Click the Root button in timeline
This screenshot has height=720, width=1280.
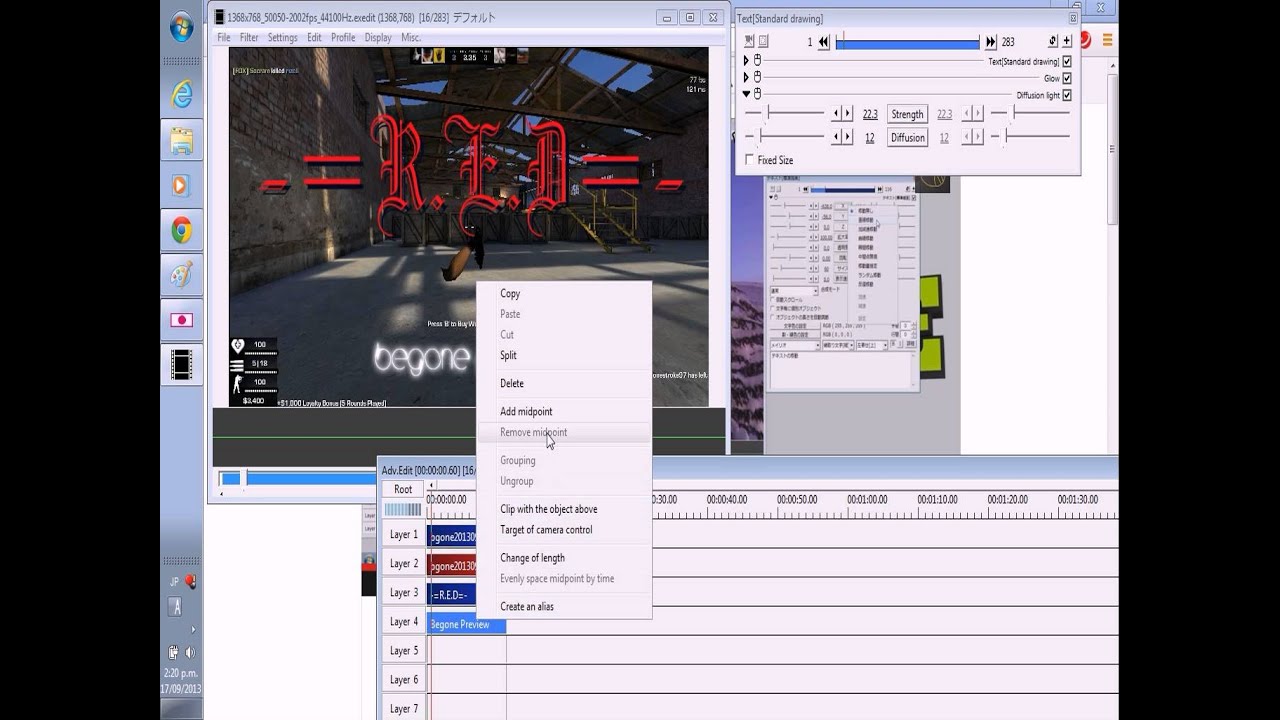click(x=403, y=489)
